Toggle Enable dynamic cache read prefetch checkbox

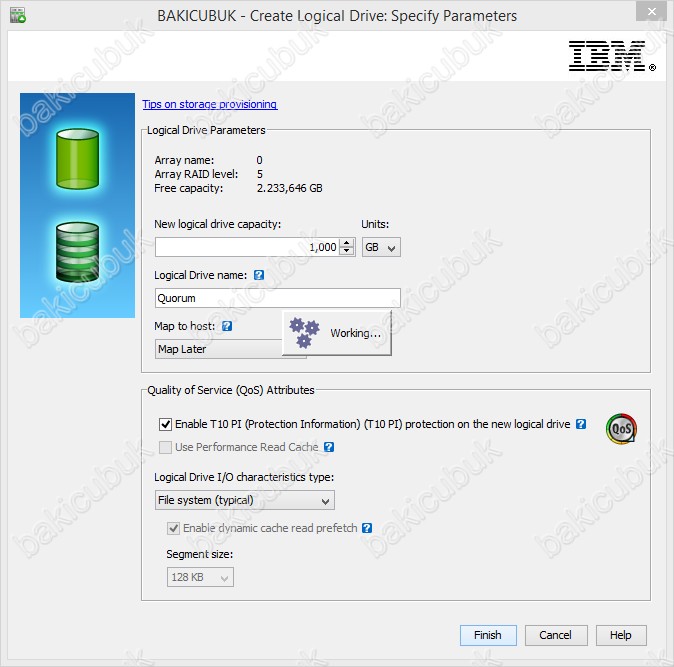[x=174, y=528]
